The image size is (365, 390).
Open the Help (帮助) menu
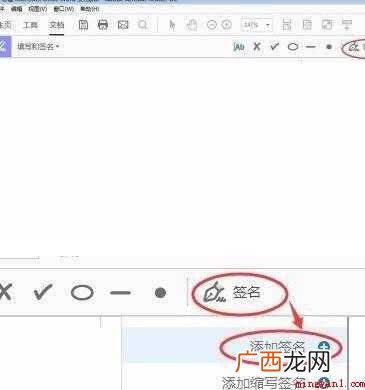(90, 9)
